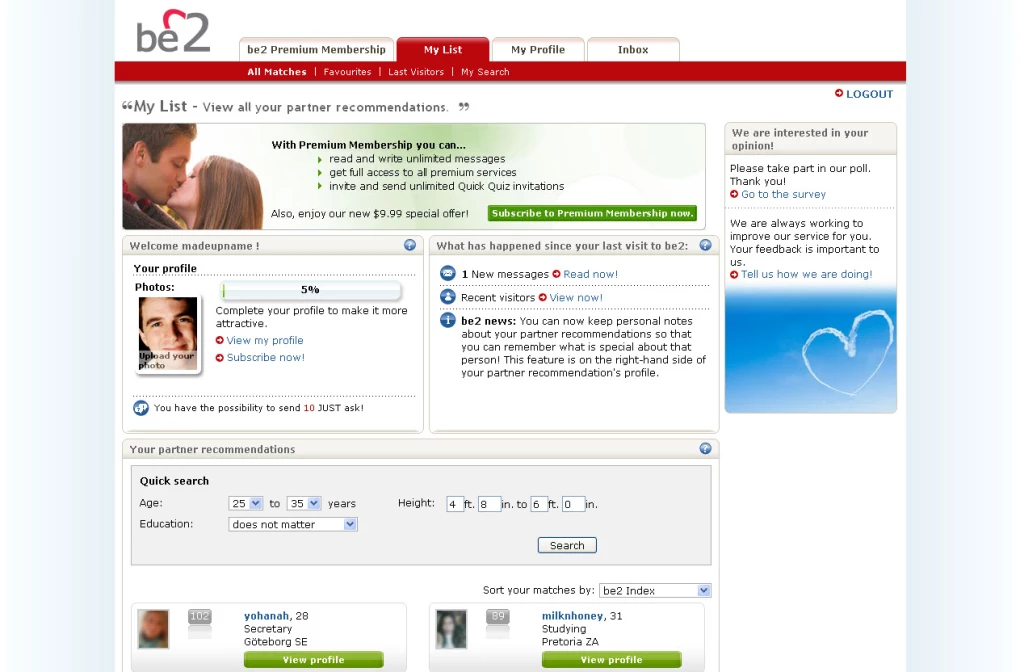Open My Search submenu item

(x=485, y=72)
